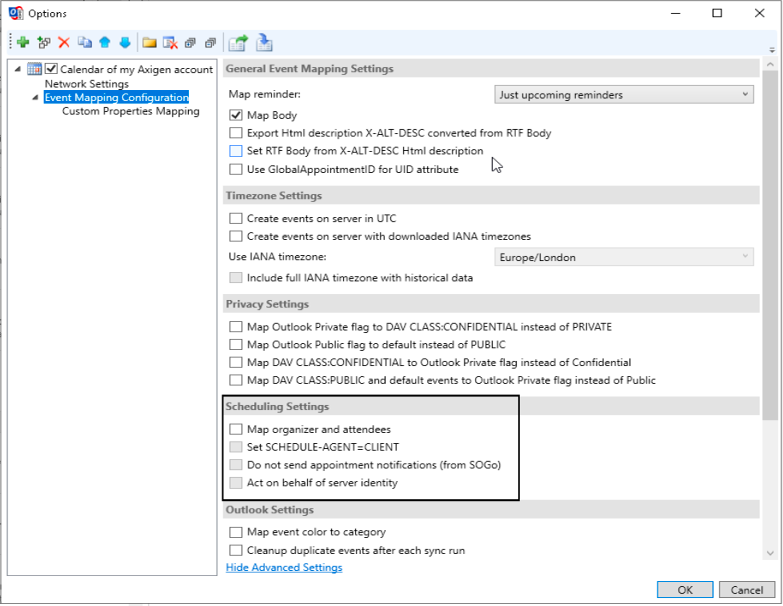Move profile down with blue arrow
783x606 pixels.
coord(125,42)
